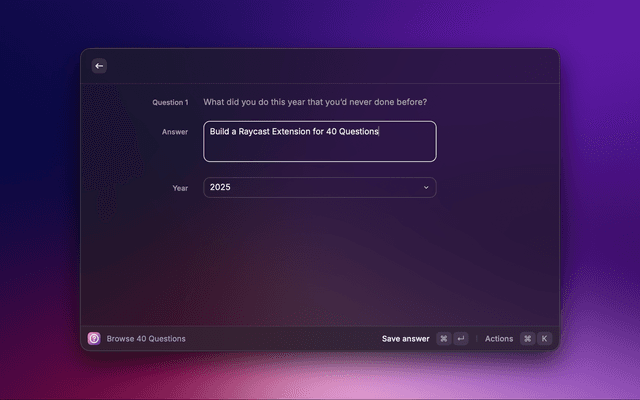The image size is (640, 400).
Task: Select the 2025 value text in Year field
Action: [x=220, y=187]
